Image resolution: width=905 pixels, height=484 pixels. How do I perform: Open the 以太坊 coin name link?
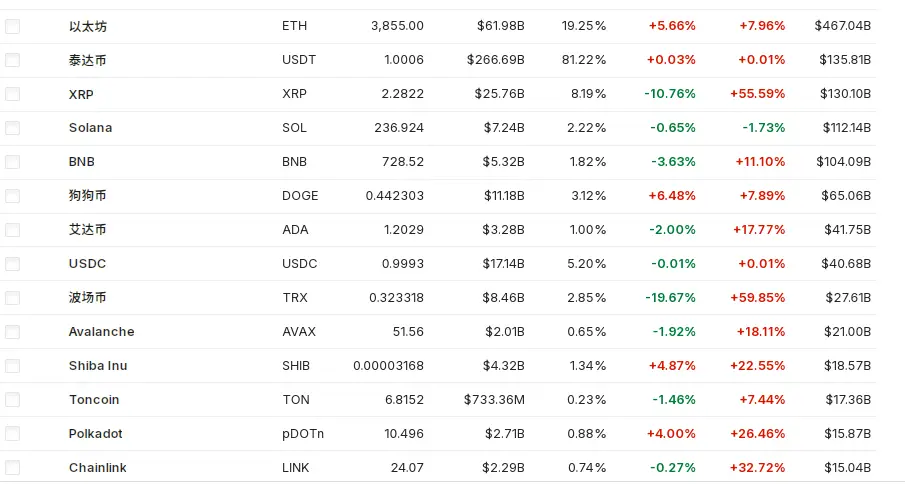coord(88,26)
